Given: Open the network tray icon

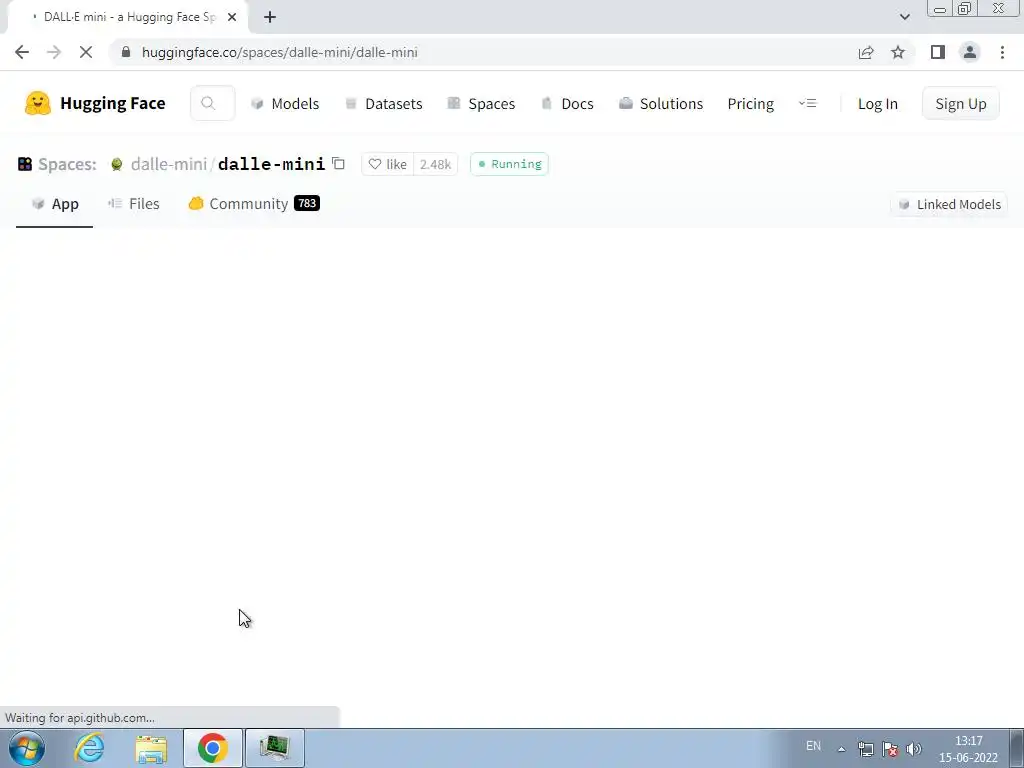Looking at the screenshot, I should (866, 749).
